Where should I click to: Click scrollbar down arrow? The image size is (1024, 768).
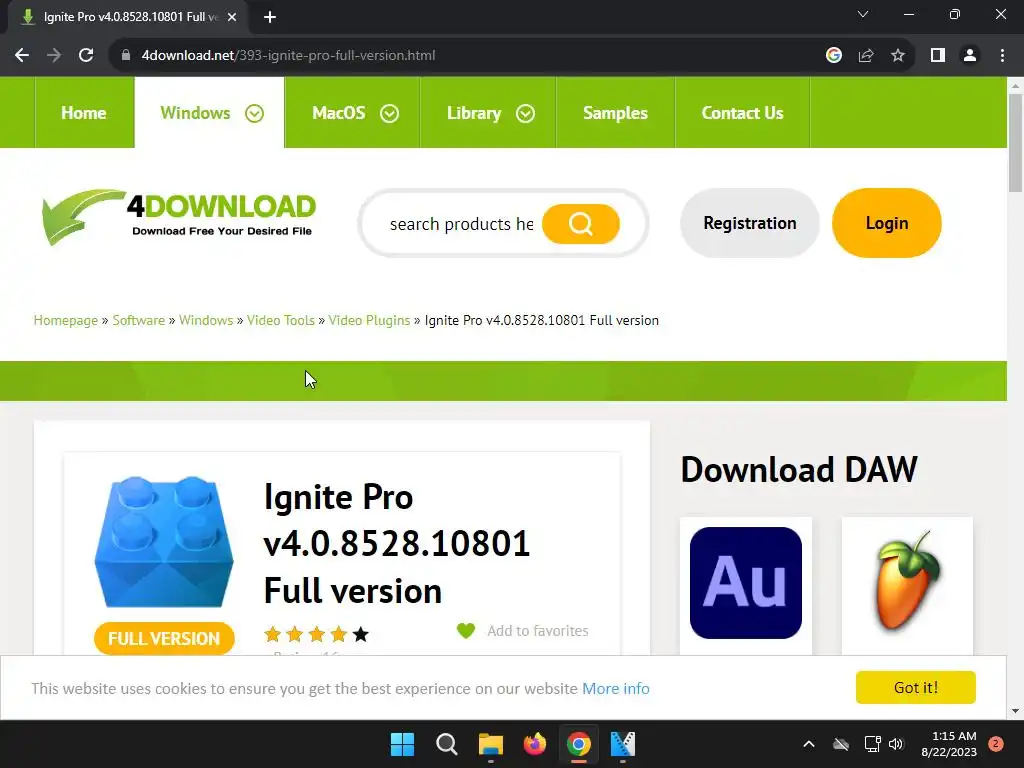click(x=1016, y=711)
